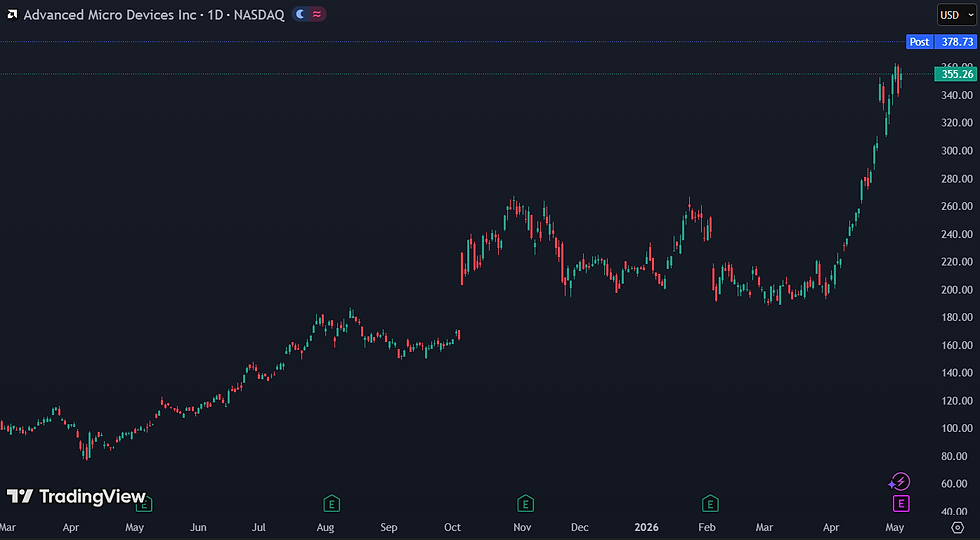Viewport: 980px width, 540px height.
Task: Click the moon post-market session icon
Action: pos(301,14)
